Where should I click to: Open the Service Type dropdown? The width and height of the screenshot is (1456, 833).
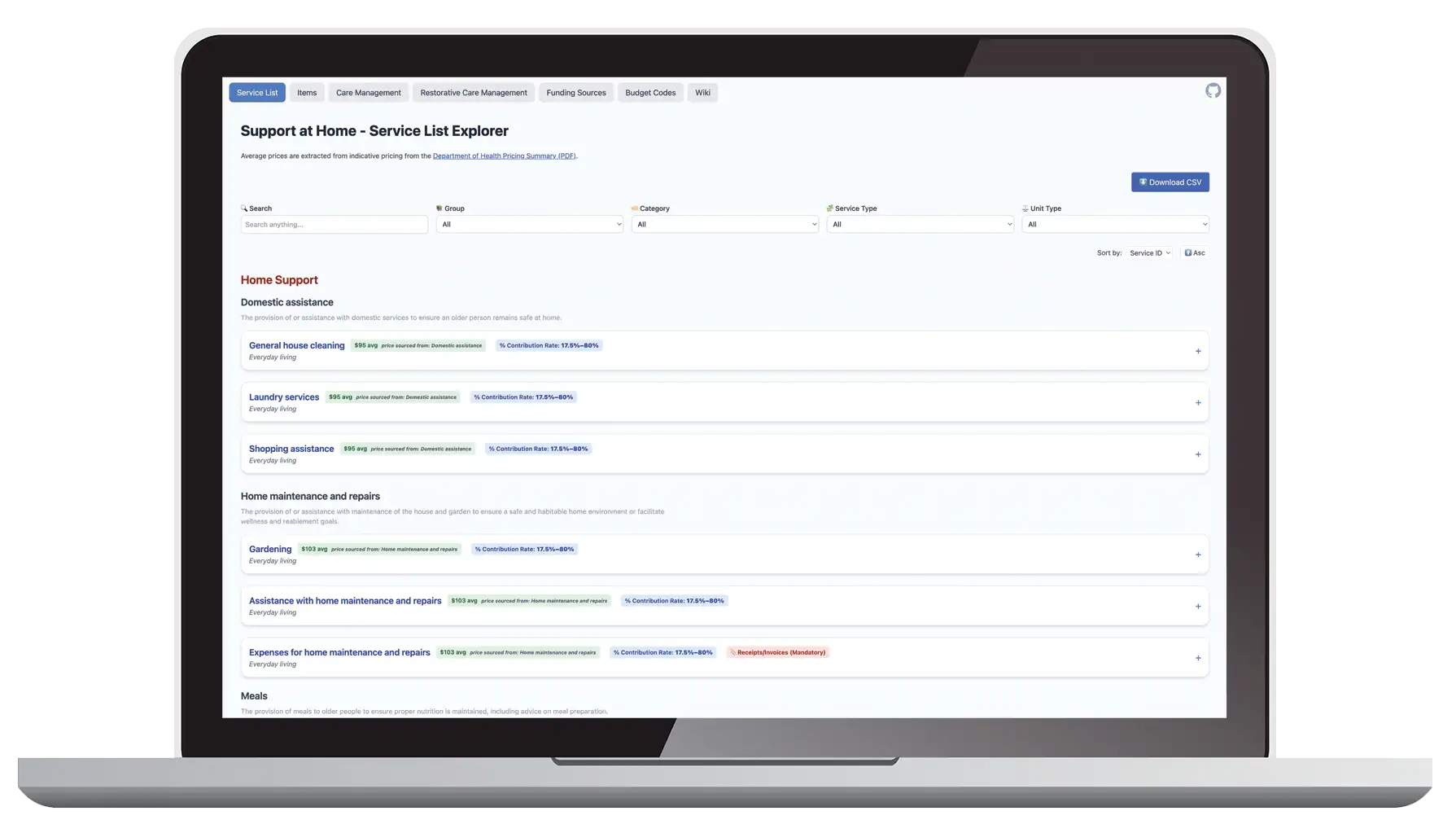click(920, 225)
